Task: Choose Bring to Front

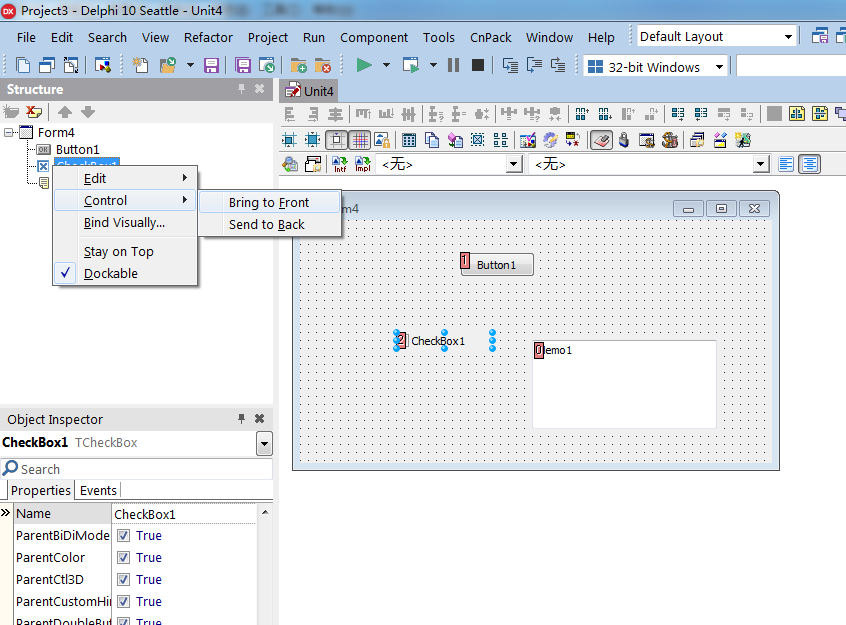Action: click(x=270, y=202)
